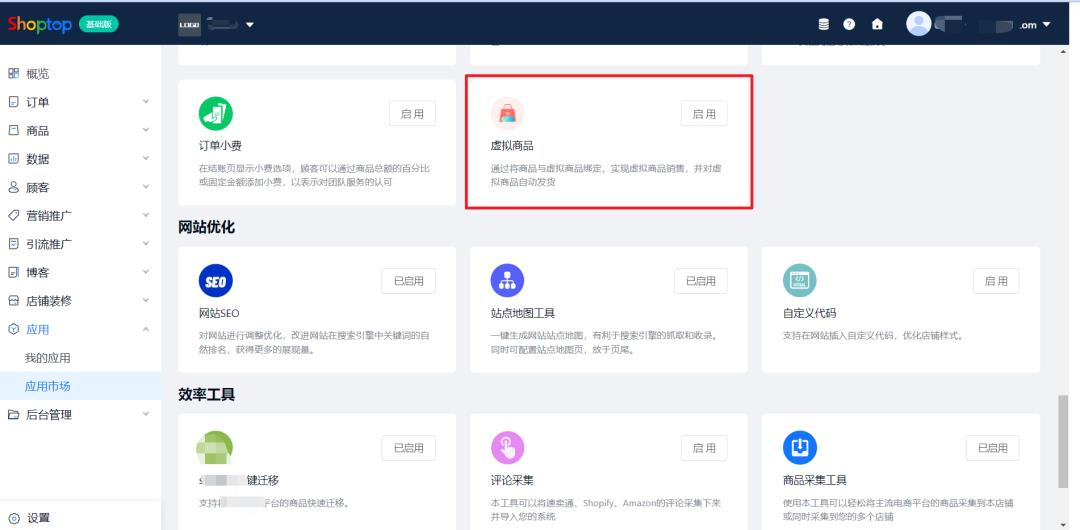Click the 站点地图工具 card title

pyautogui.click(x=522, y=313)
